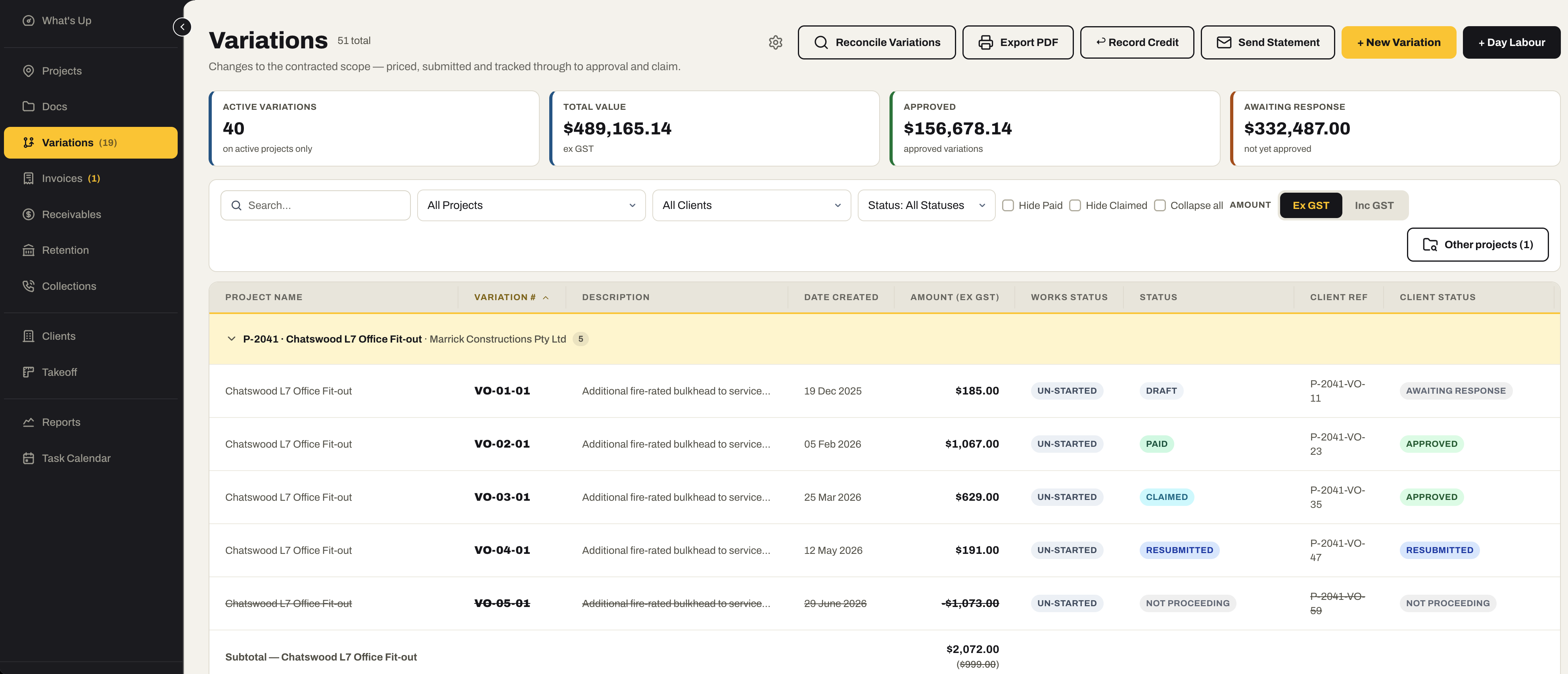Sort by the Amount (Ex GST) column header
Viewport: 1568px width, 674px height.
954,297
